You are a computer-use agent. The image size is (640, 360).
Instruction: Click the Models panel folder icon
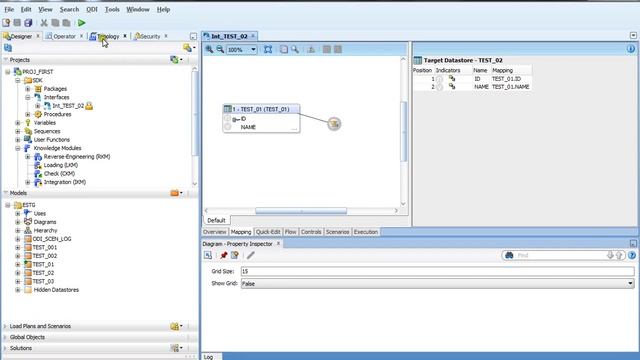175,193
